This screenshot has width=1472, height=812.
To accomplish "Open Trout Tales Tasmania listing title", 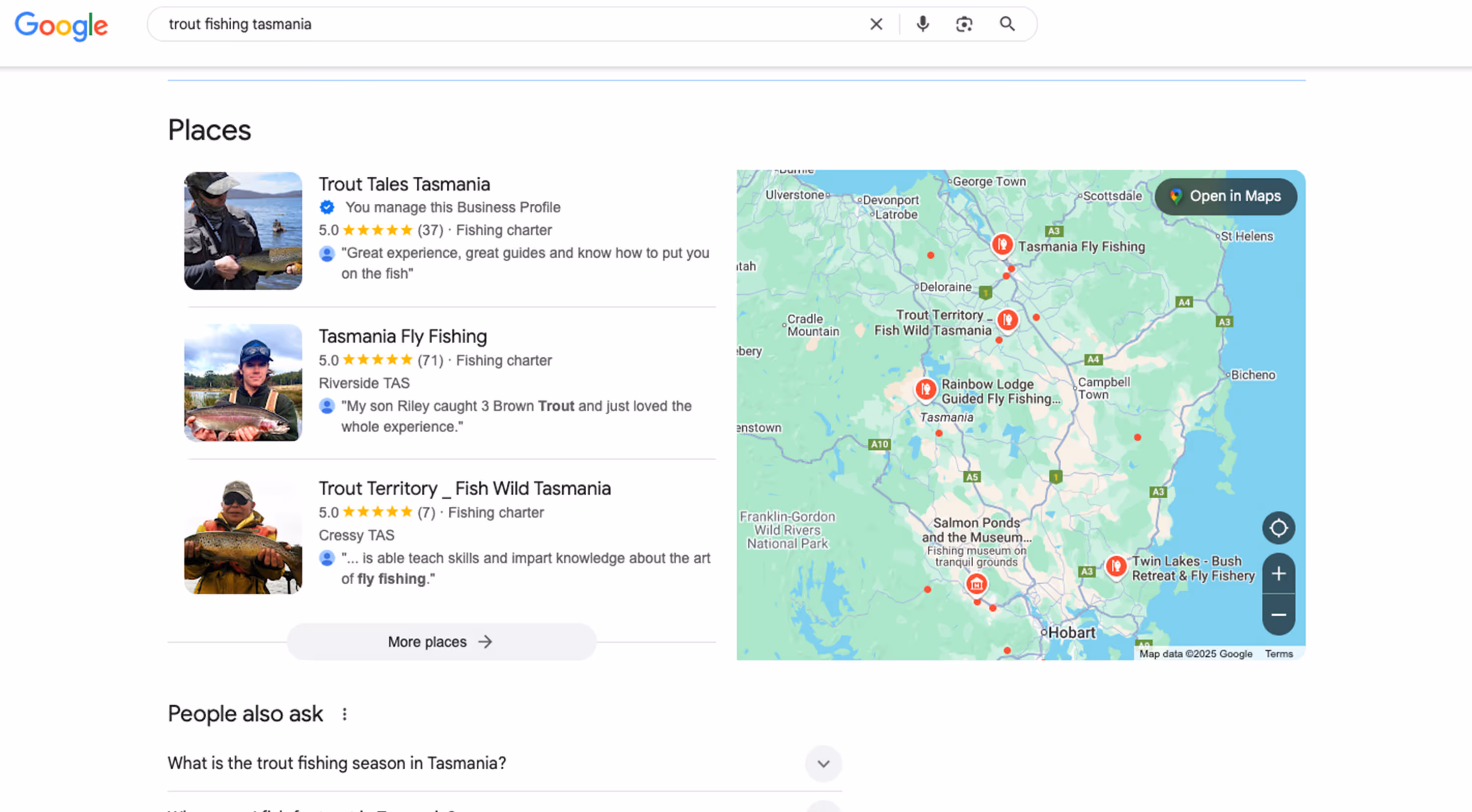I will [404, 184].
